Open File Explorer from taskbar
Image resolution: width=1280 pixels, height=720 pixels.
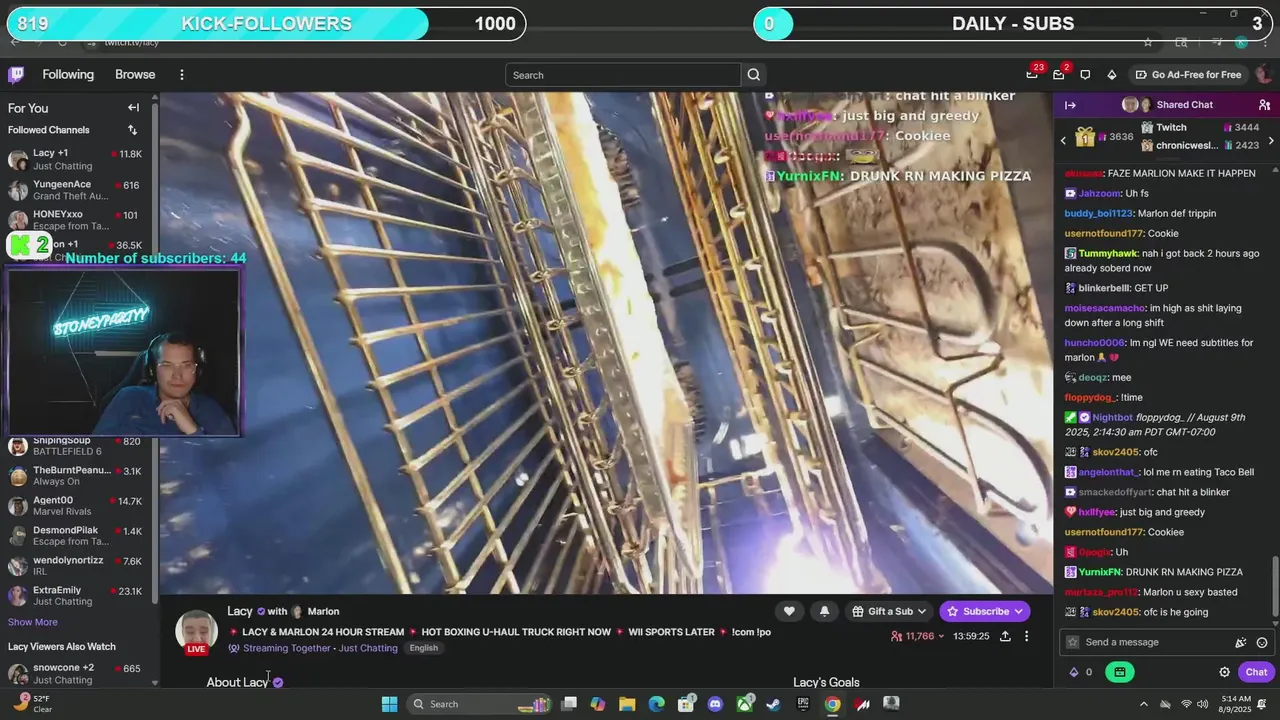(627, 704)
